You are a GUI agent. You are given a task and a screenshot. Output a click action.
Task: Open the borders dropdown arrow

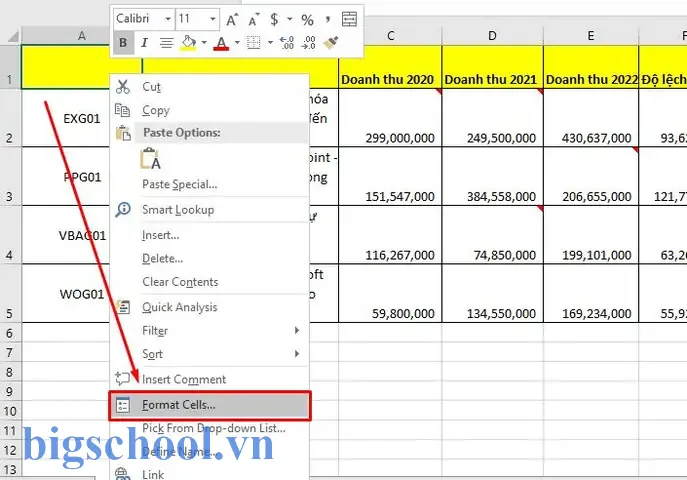click(270, 42)
